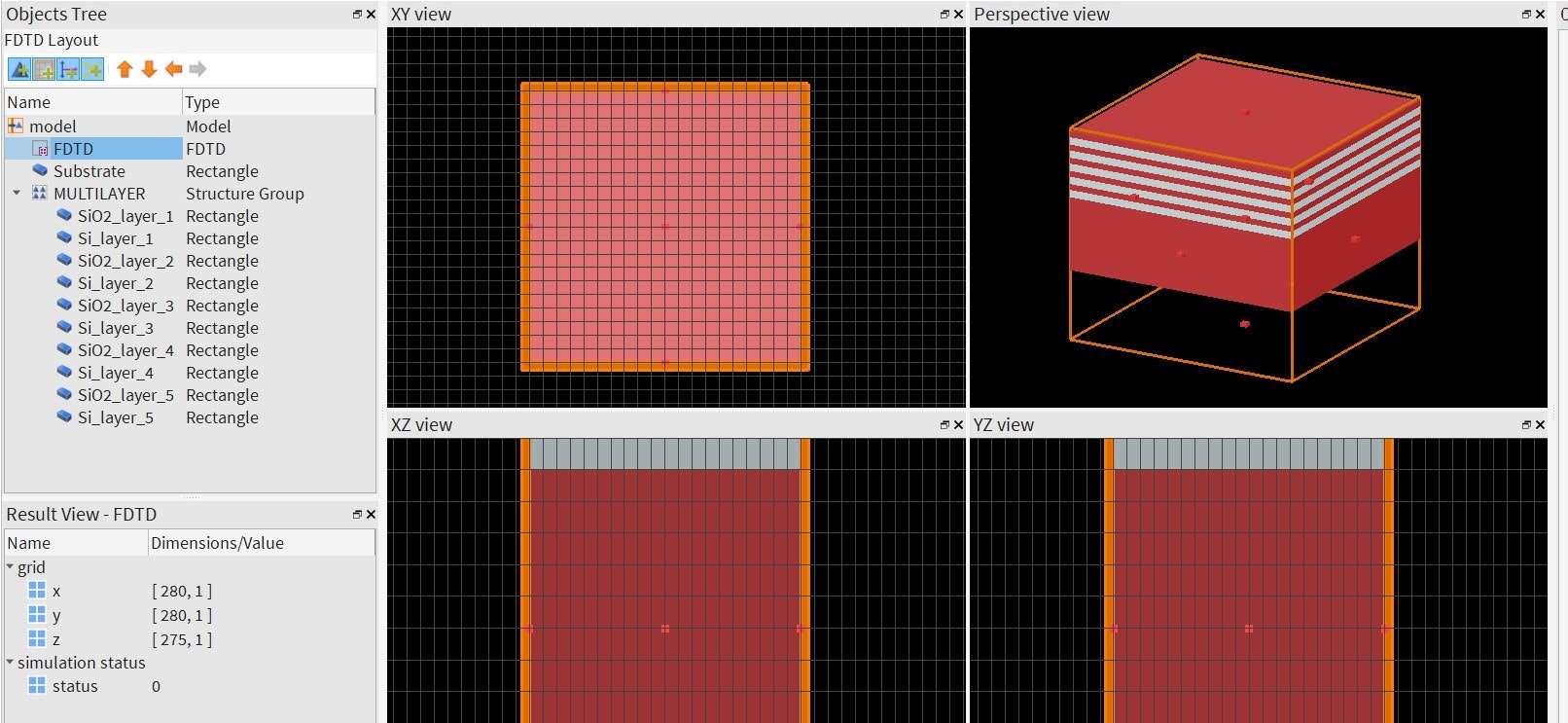Image resolution: width=1568 pixels, height=723 pixels.
Task: Click the FDTD simulation region icon
Action: click(x=40, y=149)
